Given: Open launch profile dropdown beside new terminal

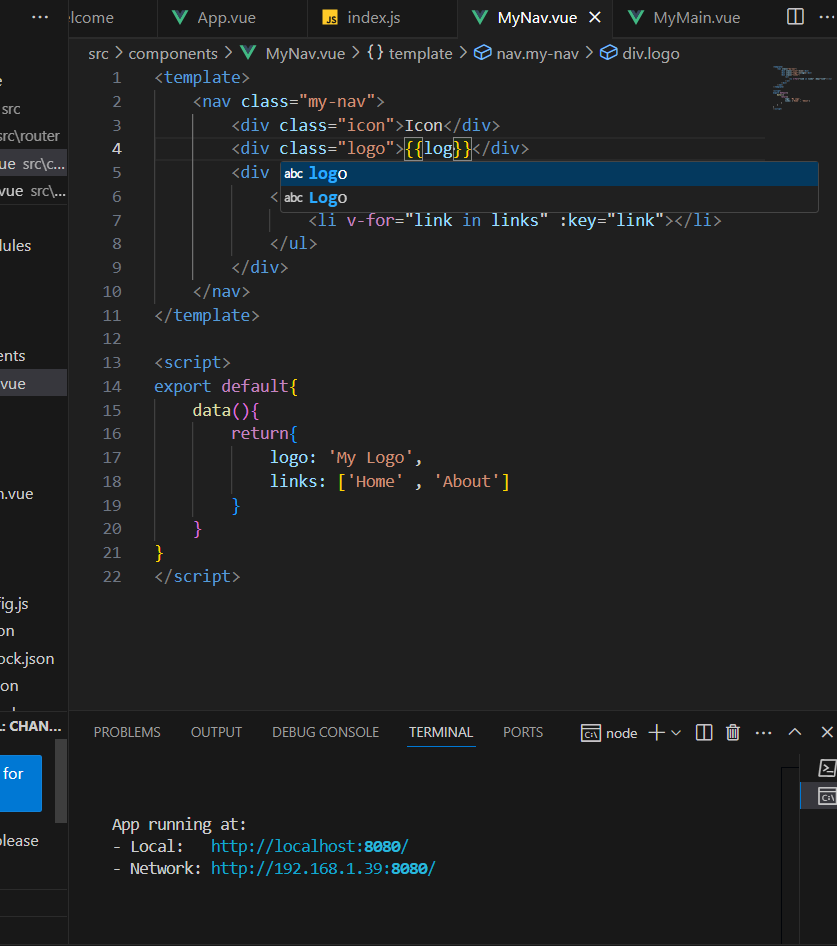Looking at the screenshot, I should pos(676,733).
